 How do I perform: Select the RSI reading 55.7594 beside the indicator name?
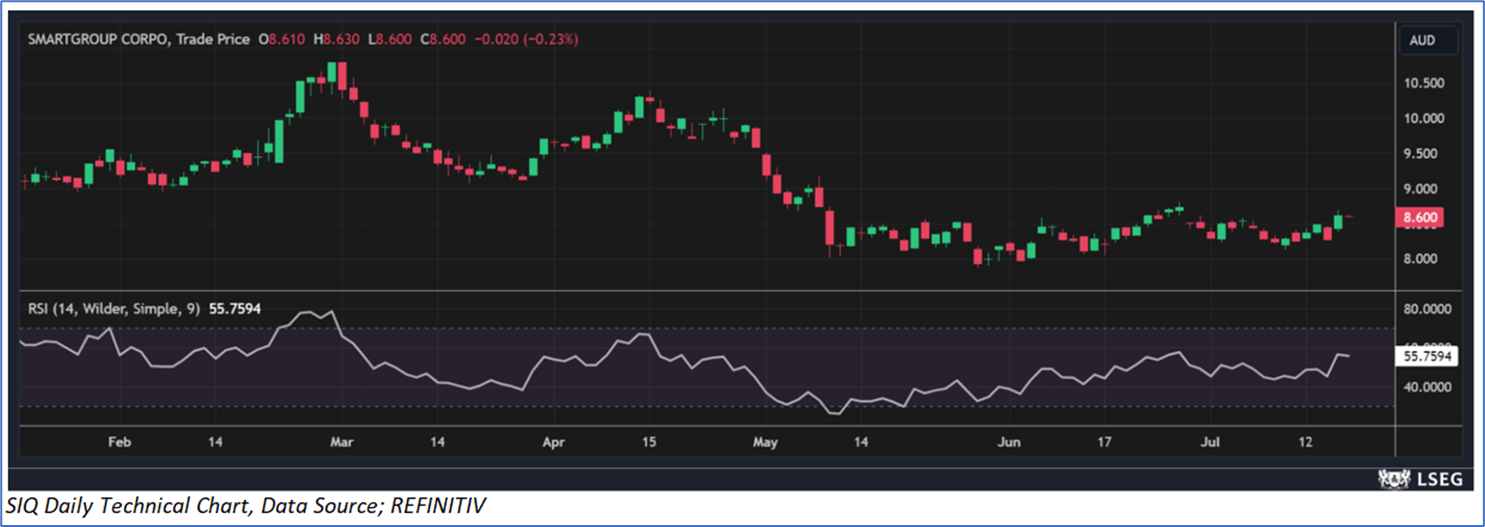(x=235, y=309)
